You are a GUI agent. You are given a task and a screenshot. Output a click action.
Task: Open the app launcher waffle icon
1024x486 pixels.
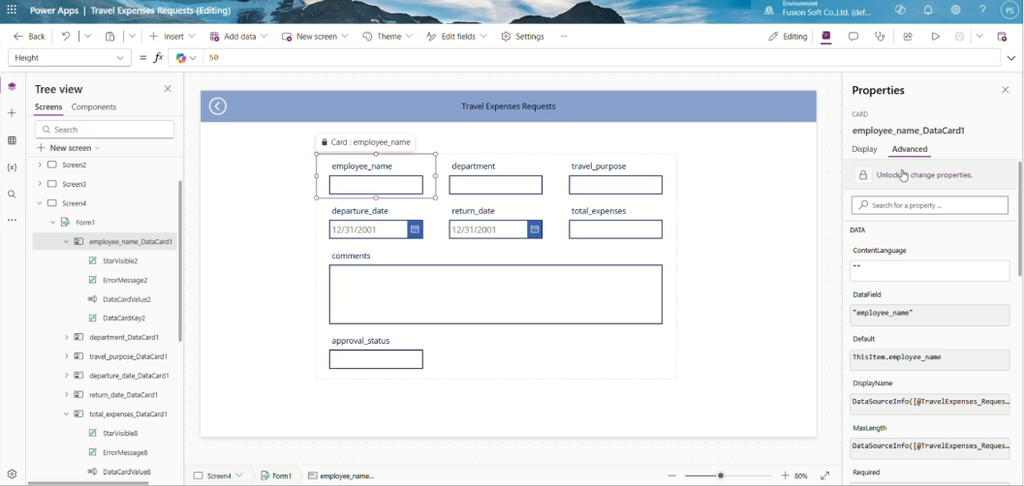pyautogui.click(x=11, y=10)
